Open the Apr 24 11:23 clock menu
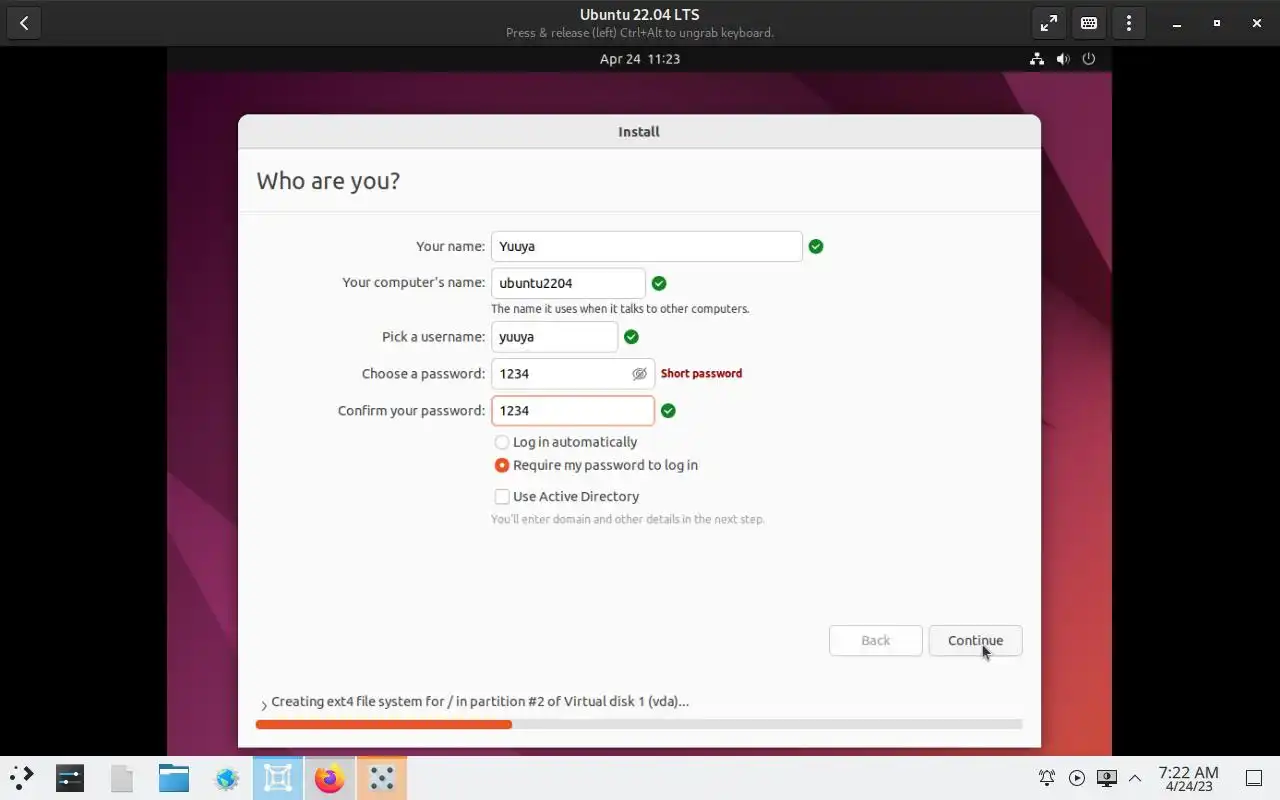The height and width of the screenshot is (800, 1280). coord(640,59)
